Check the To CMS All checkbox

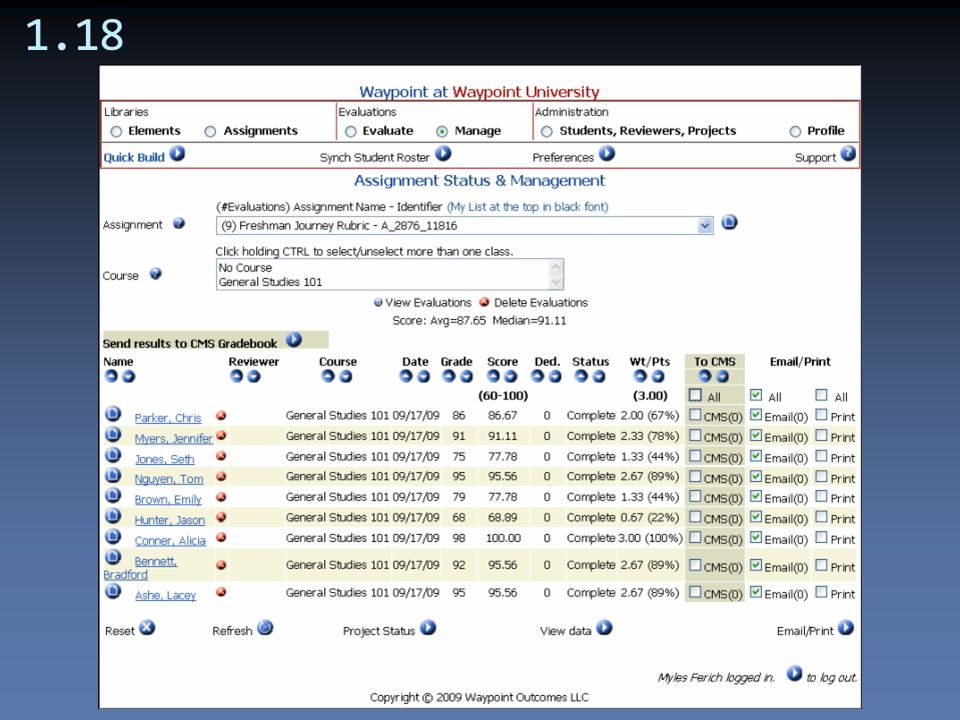[695, 395]
